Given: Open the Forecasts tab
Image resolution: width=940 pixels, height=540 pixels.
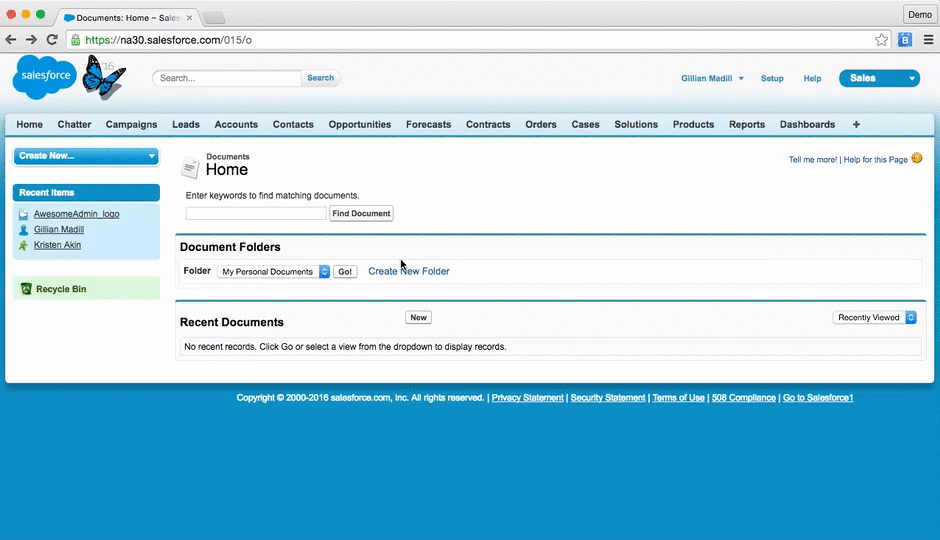Looking at the screenshot, I should click(x=429, y=125).
